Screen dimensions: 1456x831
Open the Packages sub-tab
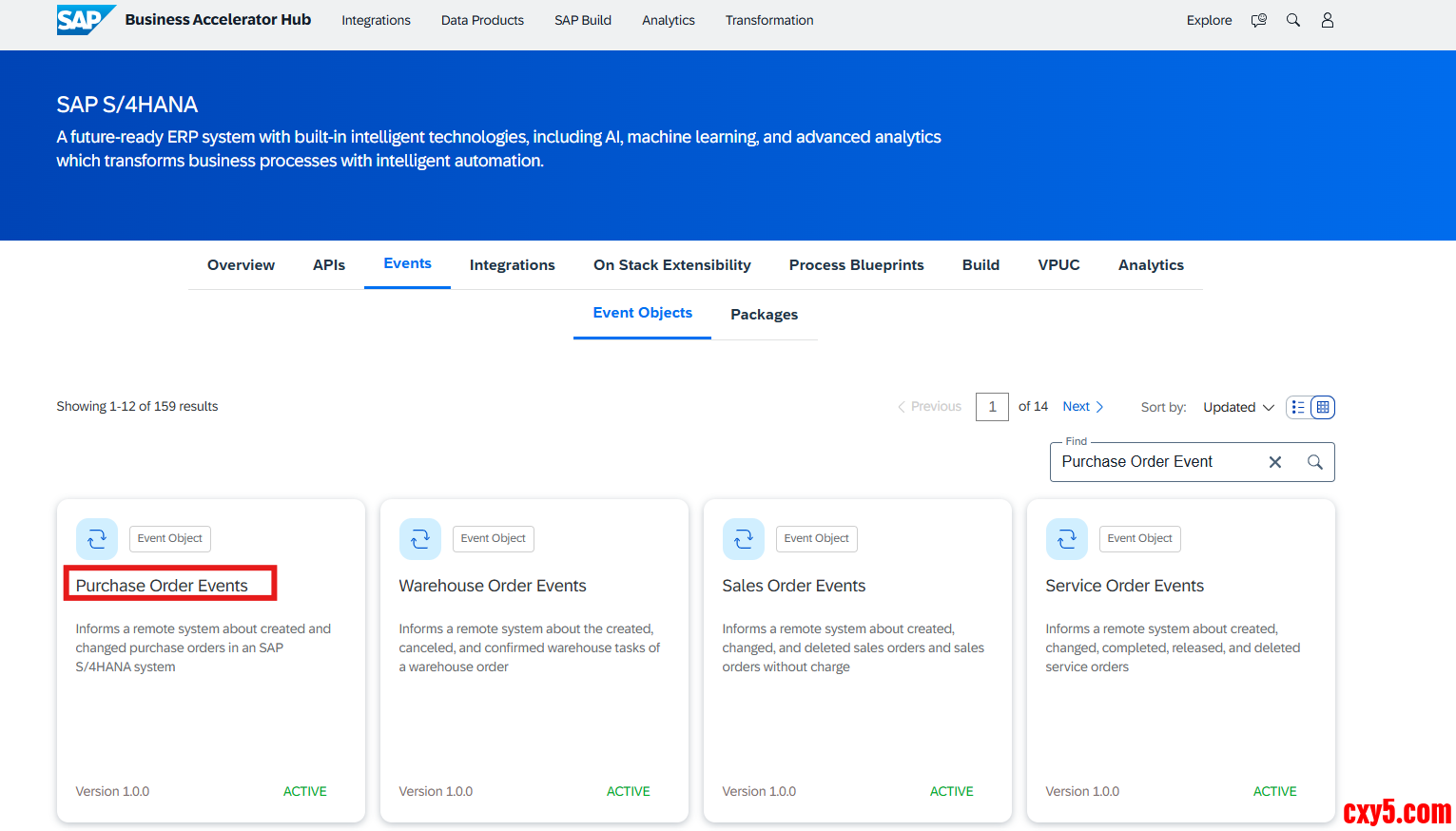[764, 315]
